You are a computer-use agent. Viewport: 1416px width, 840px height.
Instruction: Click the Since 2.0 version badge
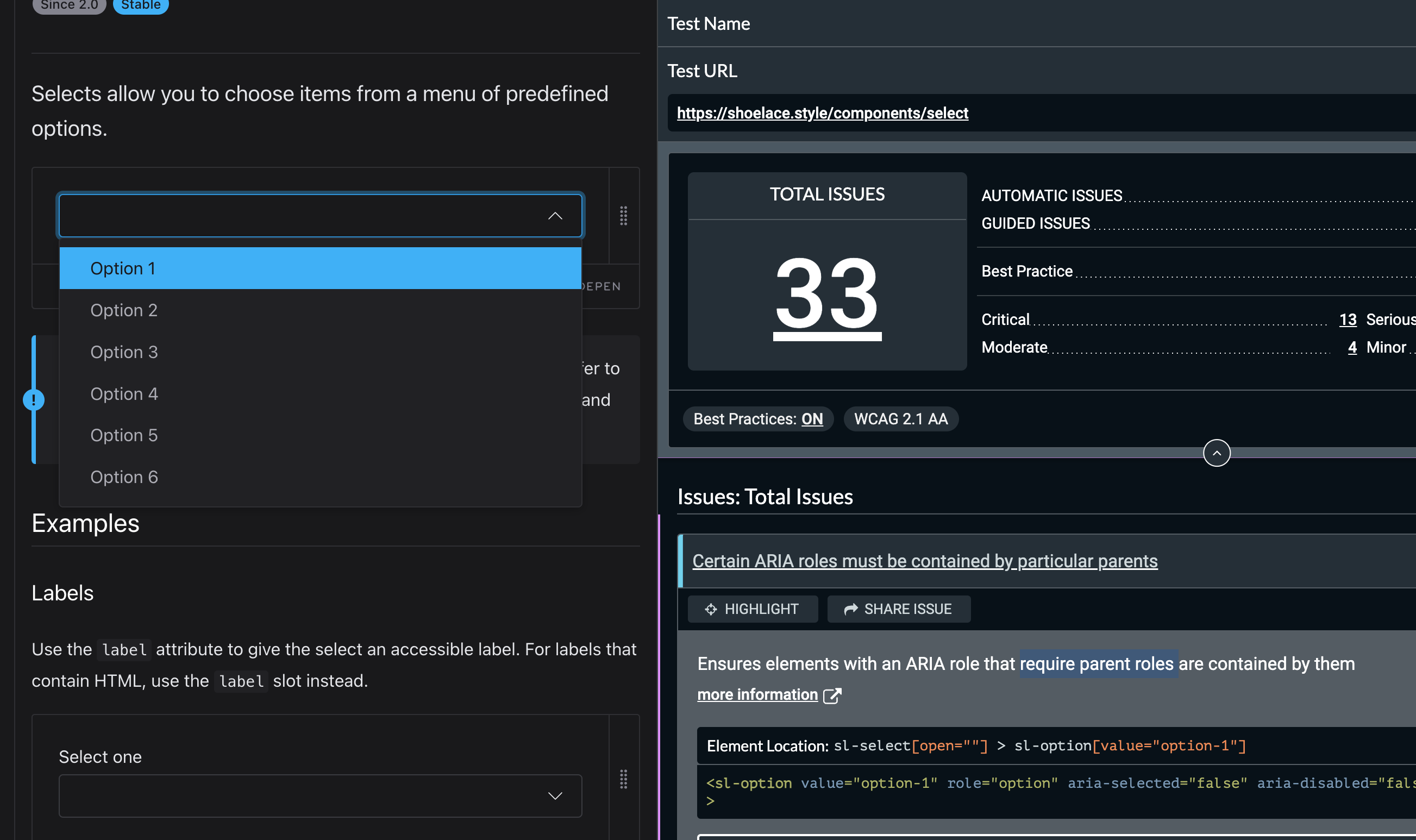coord(68,4)
